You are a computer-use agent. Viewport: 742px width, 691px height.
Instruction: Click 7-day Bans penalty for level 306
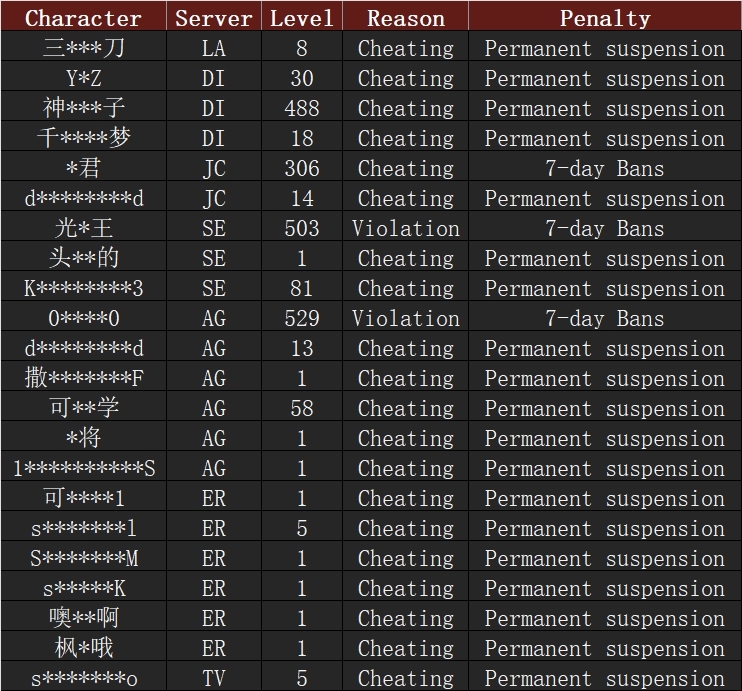click(605, 168)
